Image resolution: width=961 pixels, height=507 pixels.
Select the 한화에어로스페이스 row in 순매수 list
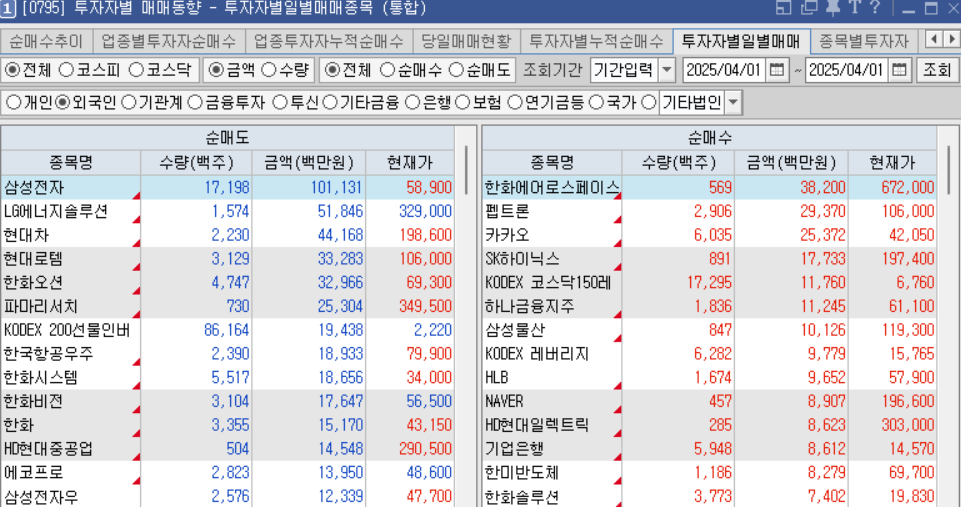[x=710, y=188]
